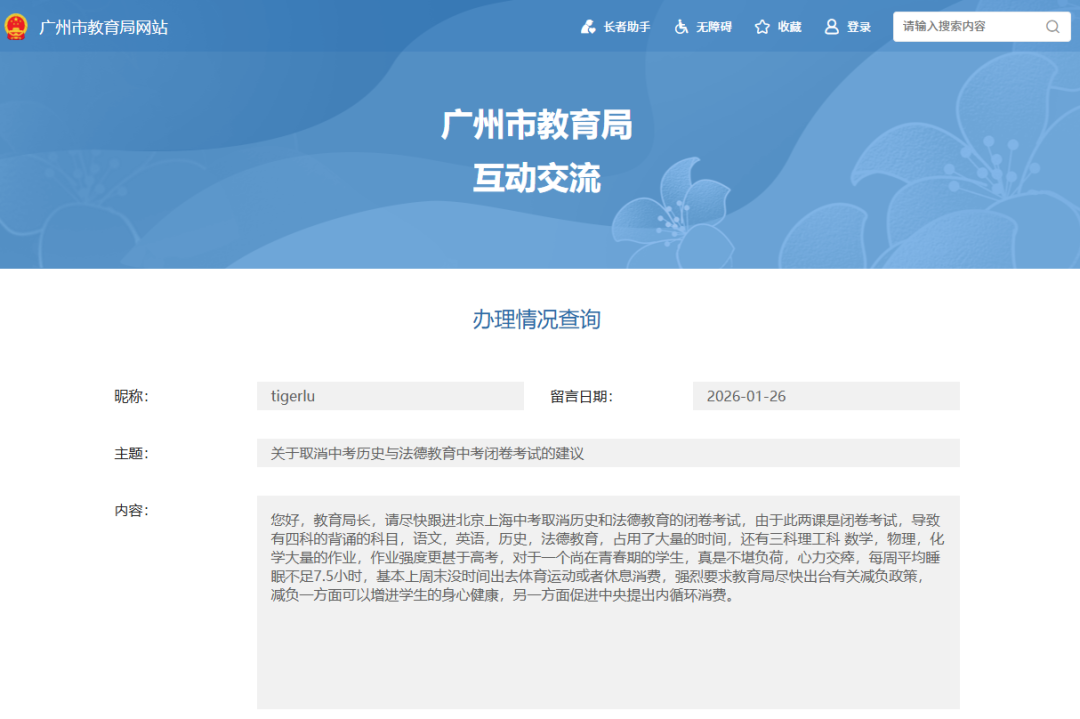Click the date field showing 2026-01-26
Screen dimensions: 1080x719
pos(825,396)
